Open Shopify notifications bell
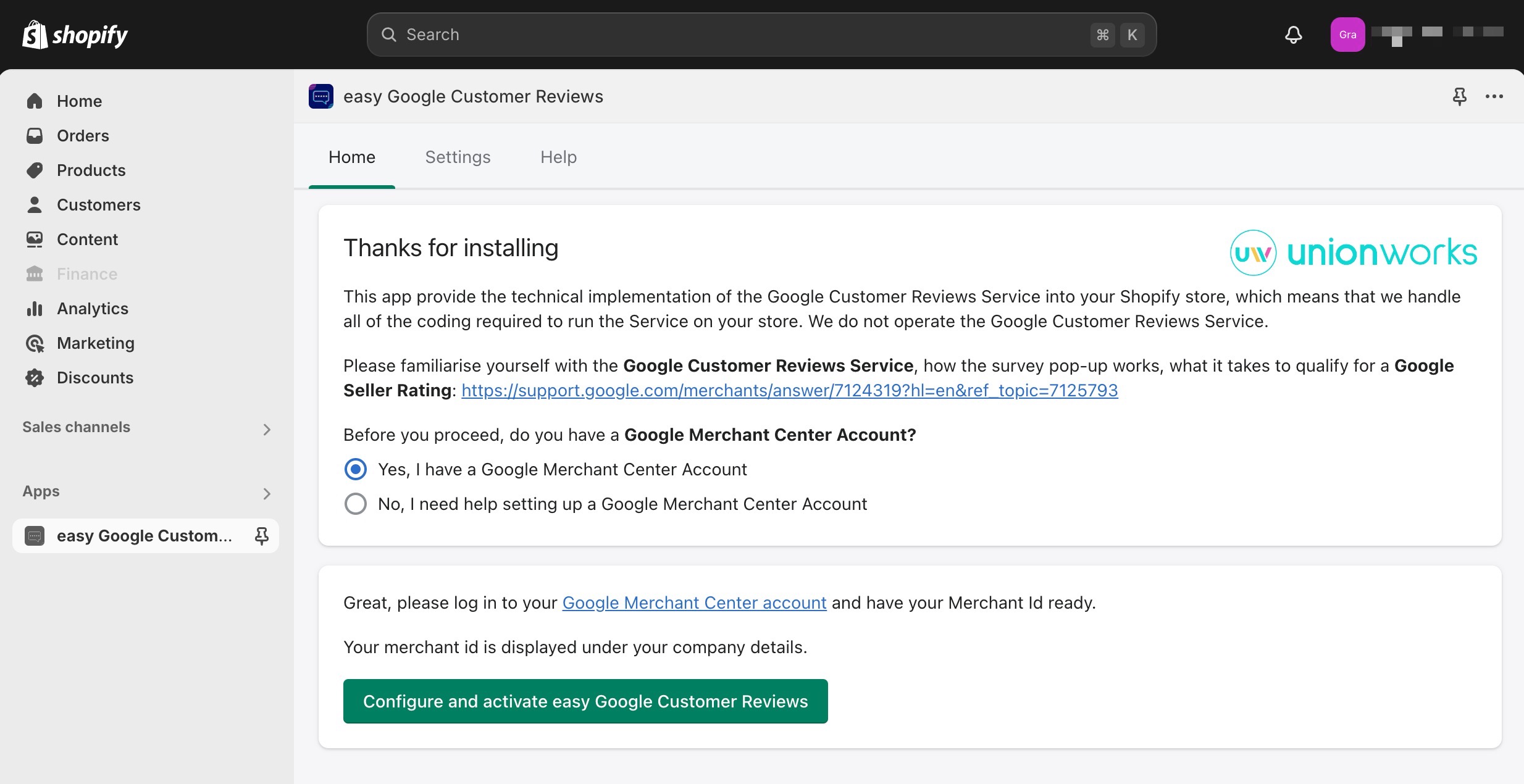 click(x=1293, y=35)
